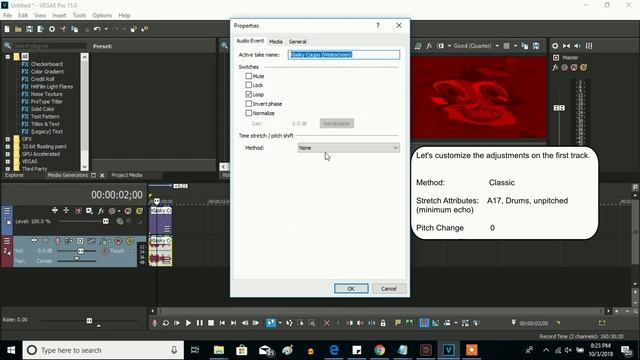The height and width of the screenshot is (360, 640).
Task: Expand the VEGAS folder in plug-in tree
Action: (8, 161)
